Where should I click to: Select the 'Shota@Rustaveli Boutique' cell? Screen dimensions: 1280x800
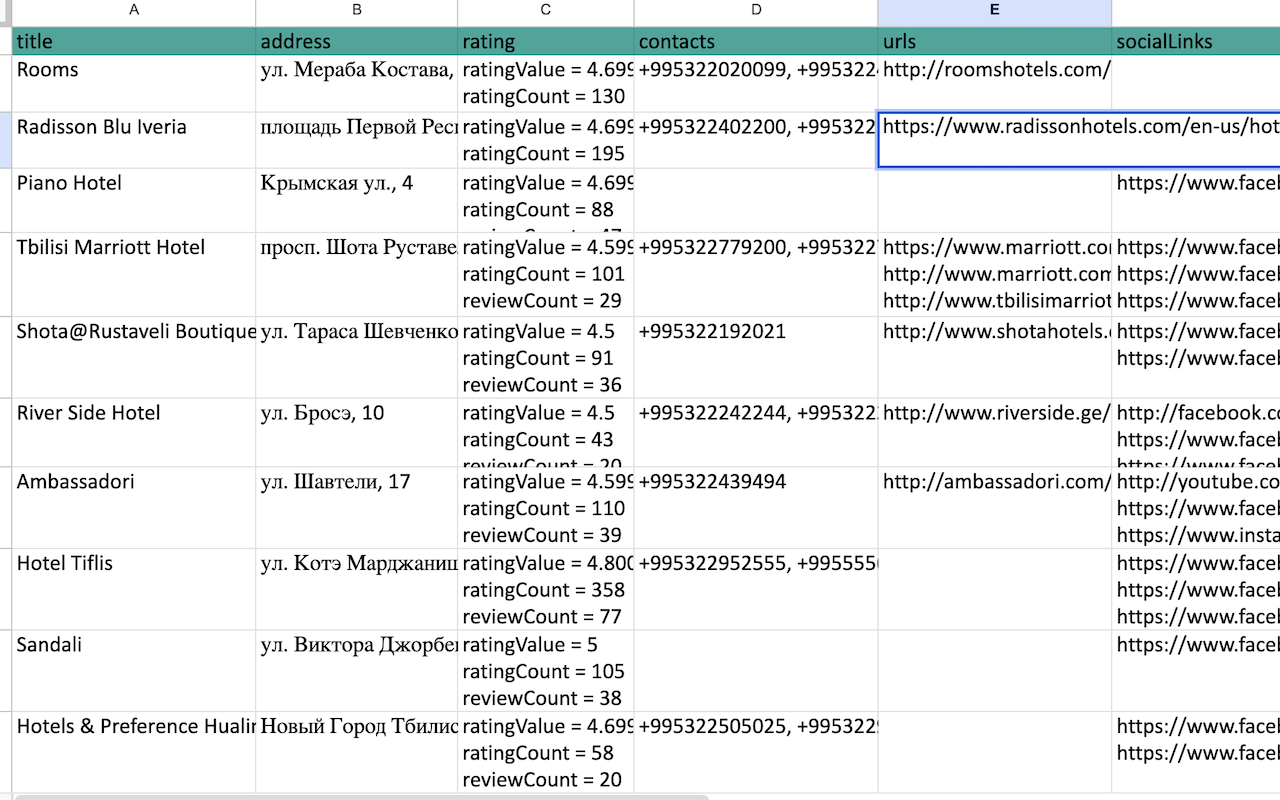point(134,357)
